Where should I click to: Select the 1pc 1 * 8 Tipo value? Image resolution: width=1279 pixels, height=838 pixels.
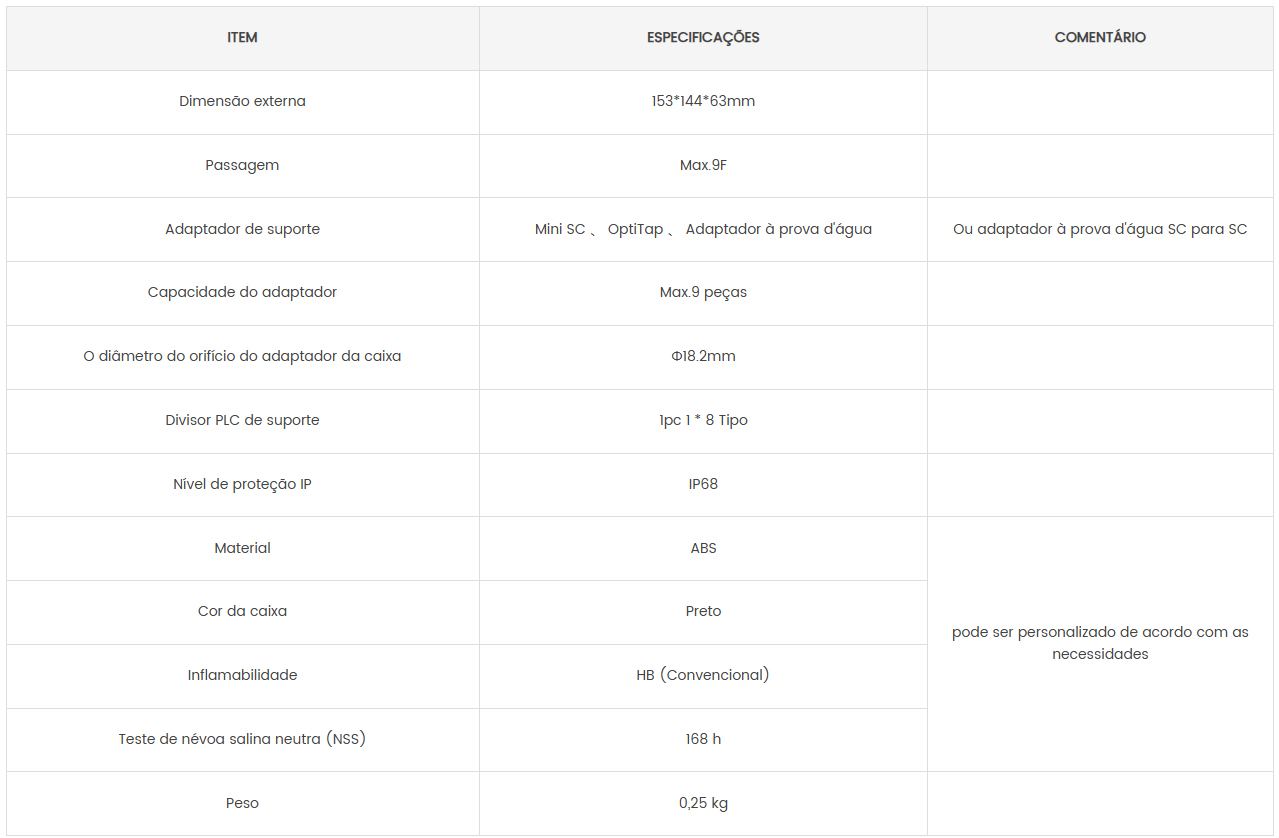[x=703, y=420]
